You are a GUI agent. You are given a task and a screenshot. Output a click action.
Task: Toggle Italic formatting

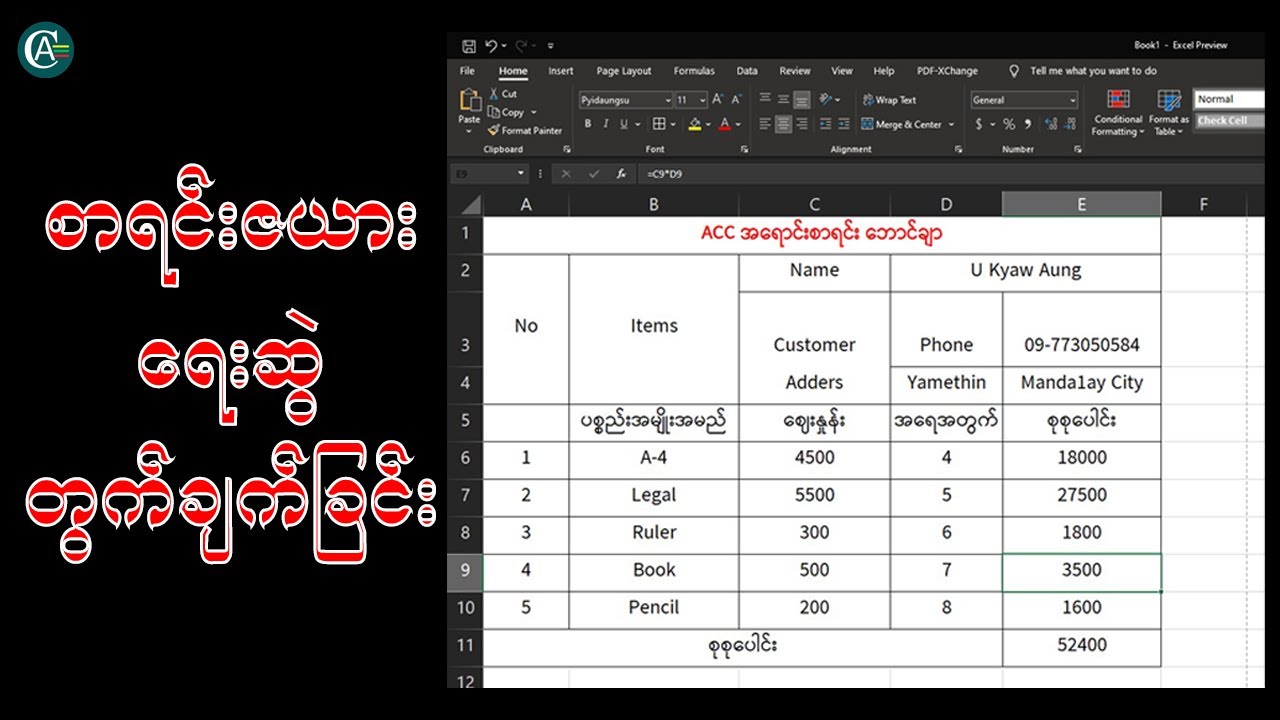pyautogui.click(x=605, y=124)
